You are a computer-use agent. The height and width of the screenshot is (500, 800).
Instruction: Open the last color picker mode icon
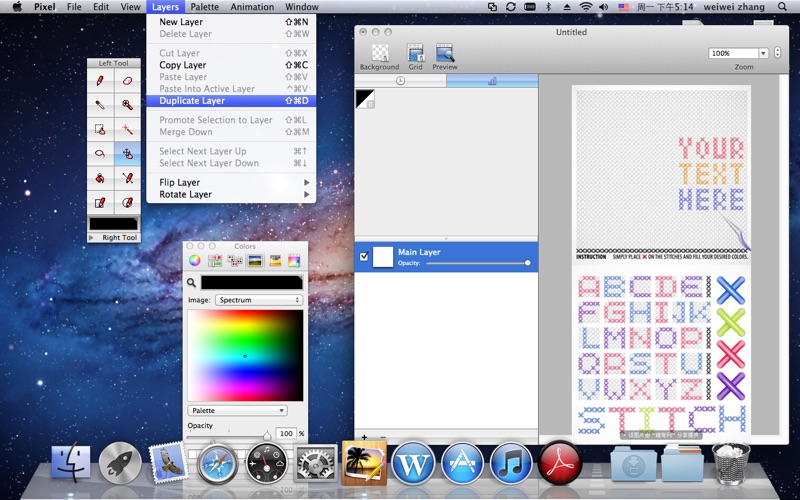point(294,261)
